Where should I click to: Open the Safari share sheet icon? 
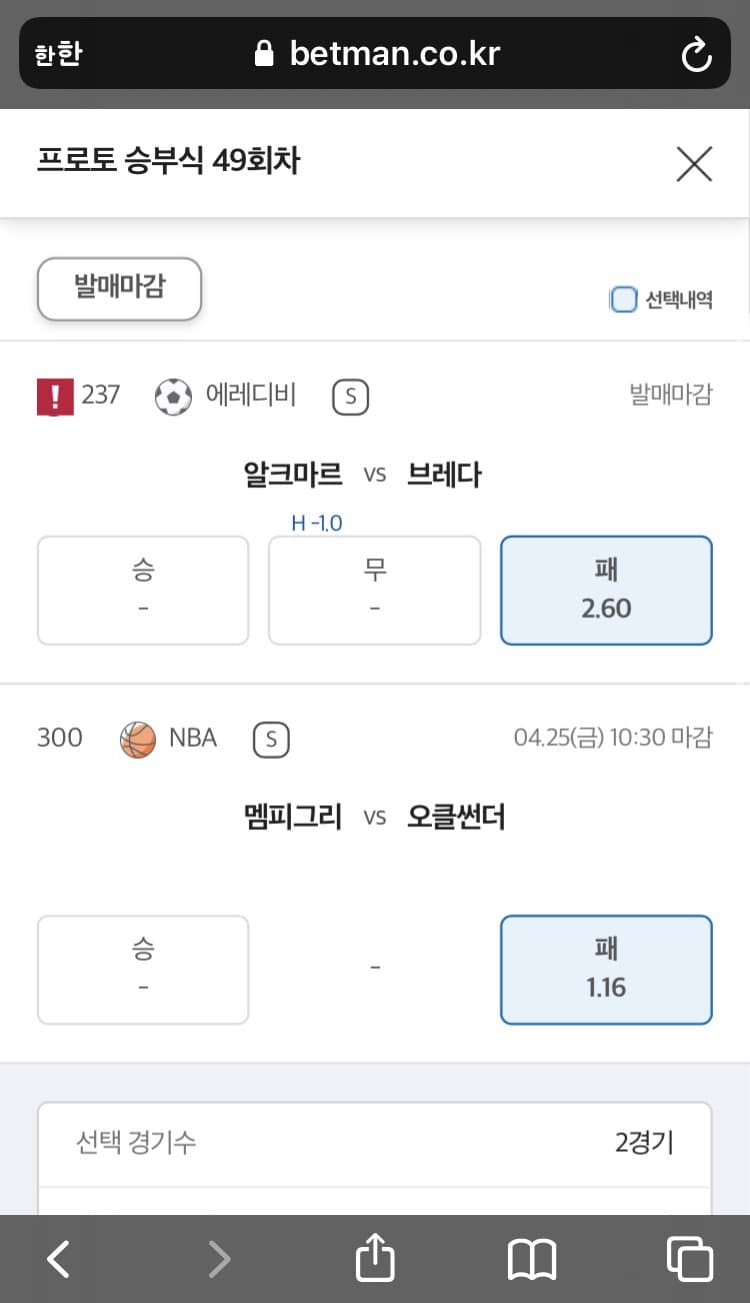(x=375, y=1257)
